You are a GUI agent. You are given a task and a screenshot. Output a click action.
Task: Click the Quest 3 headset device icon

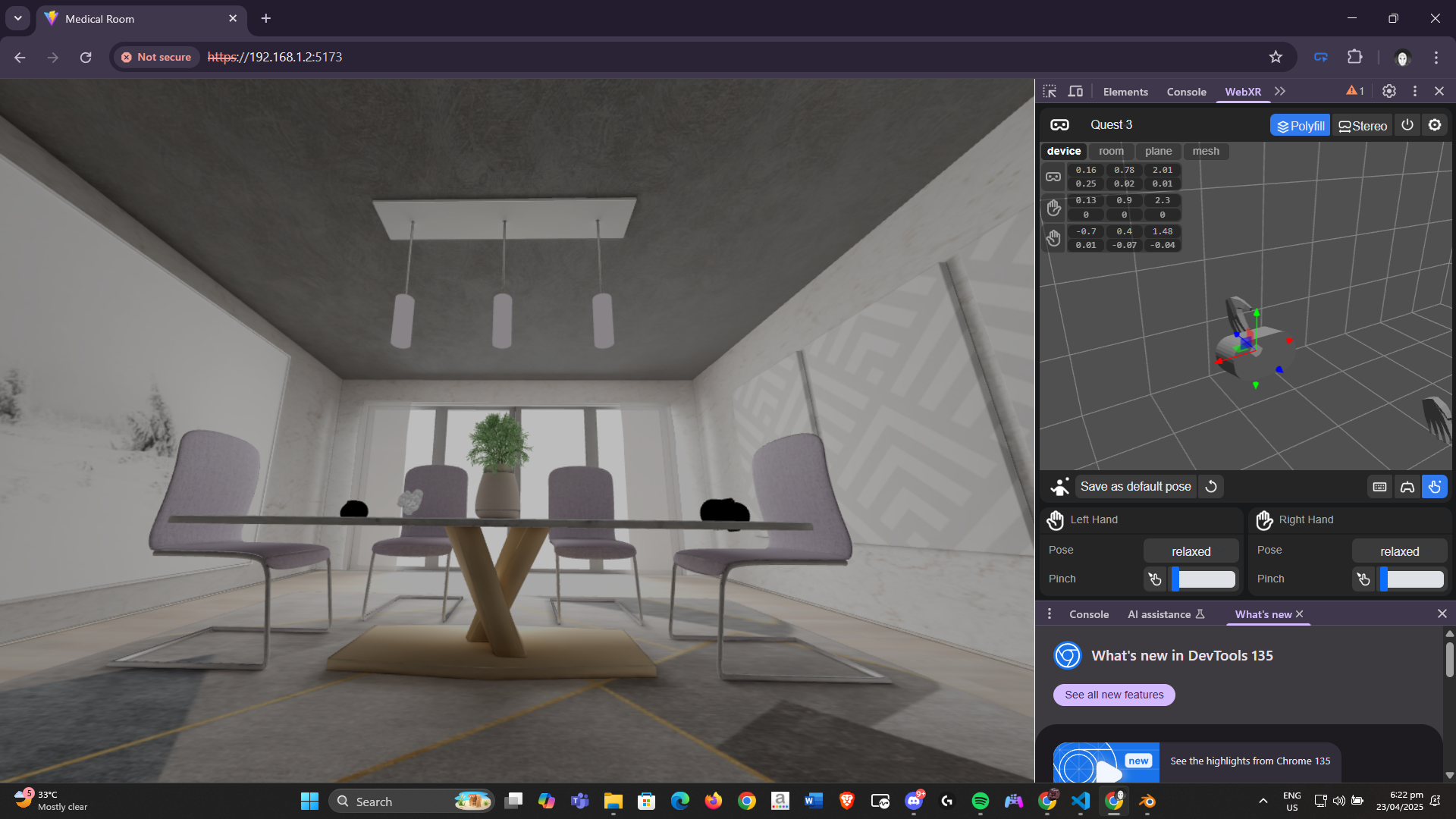pos(1059,125)
